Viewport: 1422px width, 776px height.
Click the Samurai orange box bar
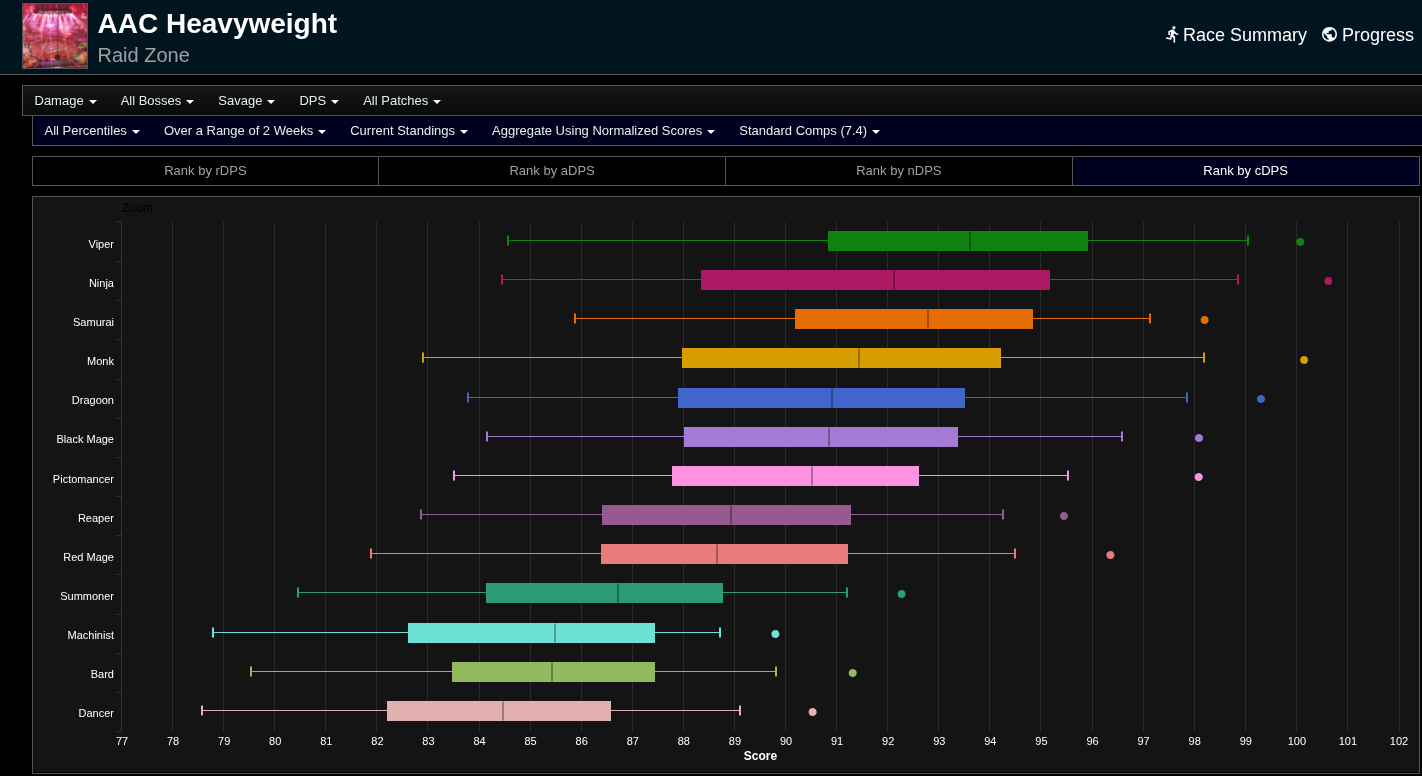pyautogui.click(x=914, y=319)
